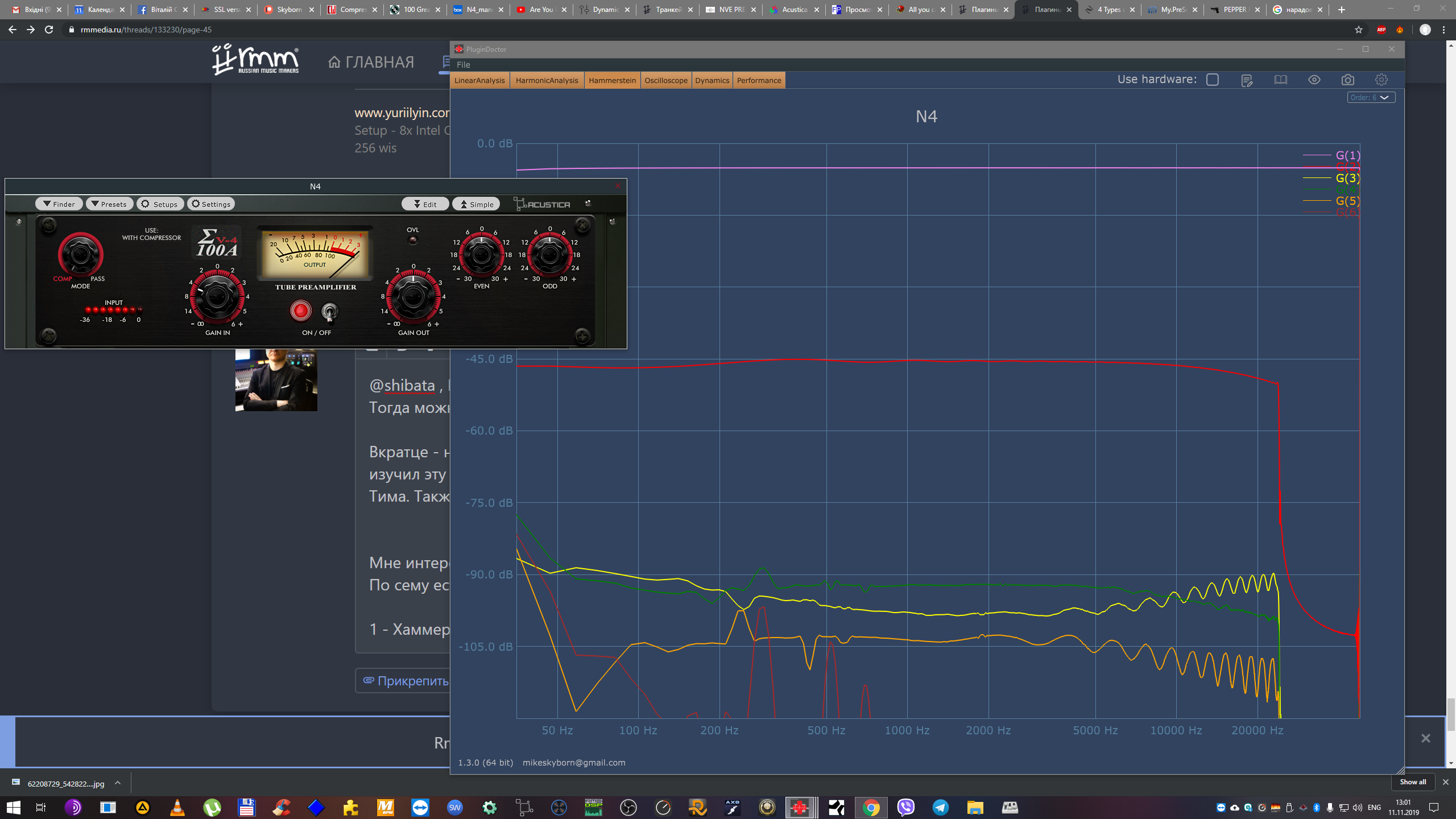This screenshot has width=1456, height=819.
Task: Switch to the Performance tab
Action: point(759,80)
